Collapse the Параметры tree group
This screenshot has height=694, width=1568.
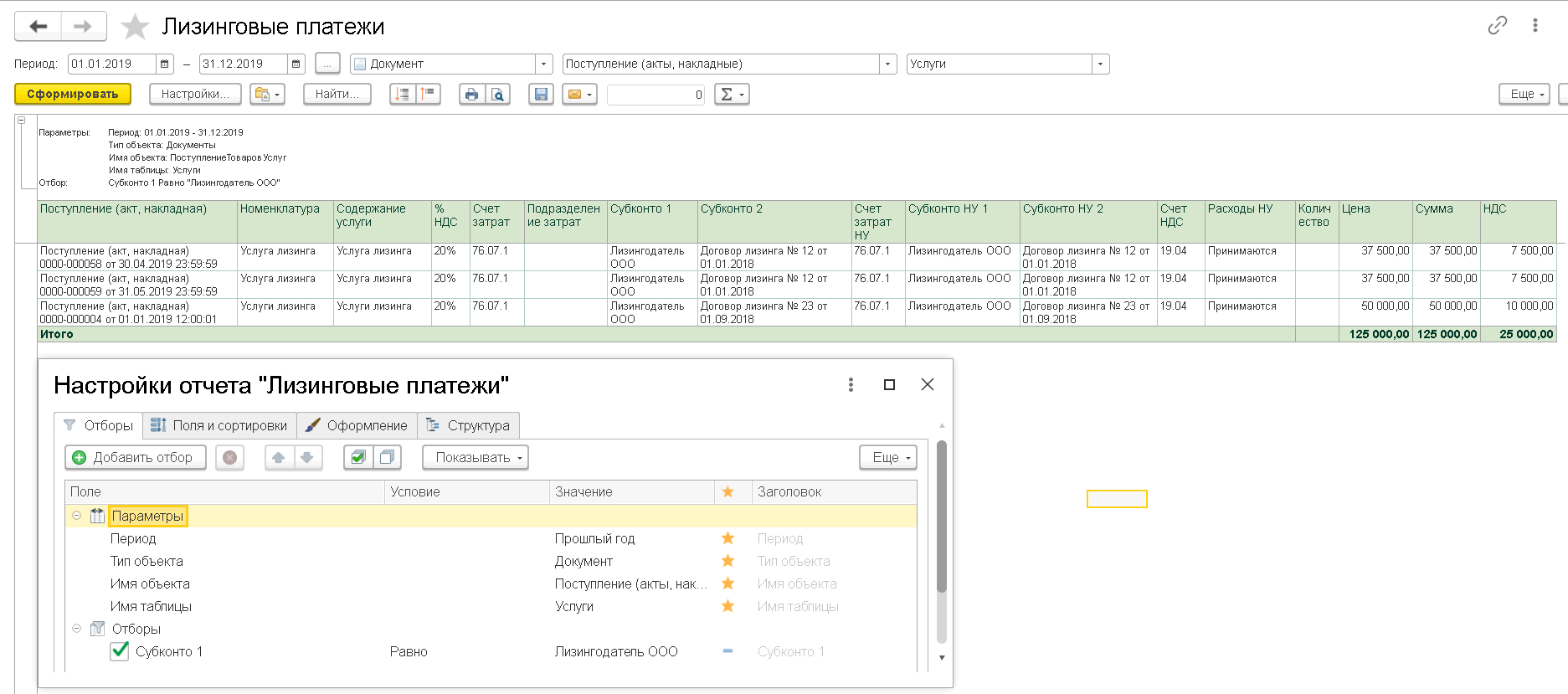coord(76,516)
